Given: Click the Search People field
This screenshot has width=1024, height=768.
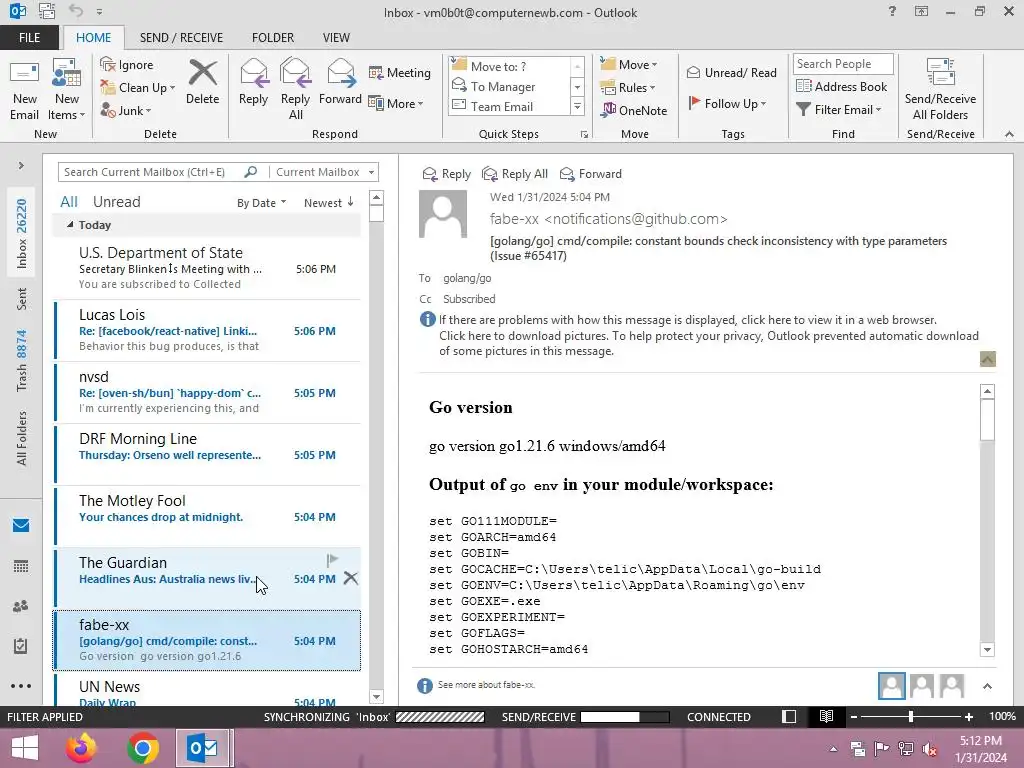Looking at the screenshot, I should coord(843,63).
